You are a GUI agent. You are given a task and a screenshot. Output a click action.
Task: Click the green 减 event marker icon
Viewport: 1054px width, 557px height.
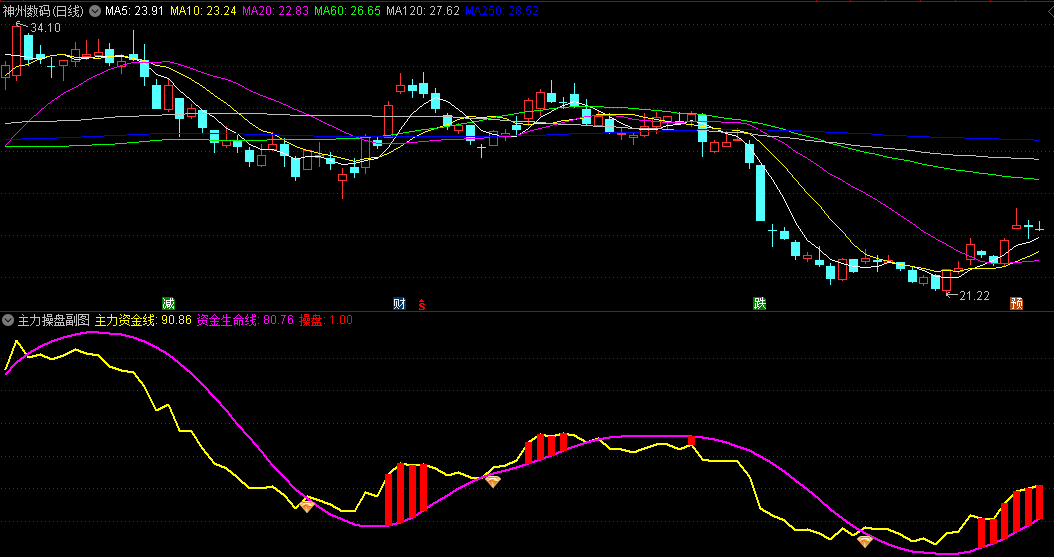(168, 303)
